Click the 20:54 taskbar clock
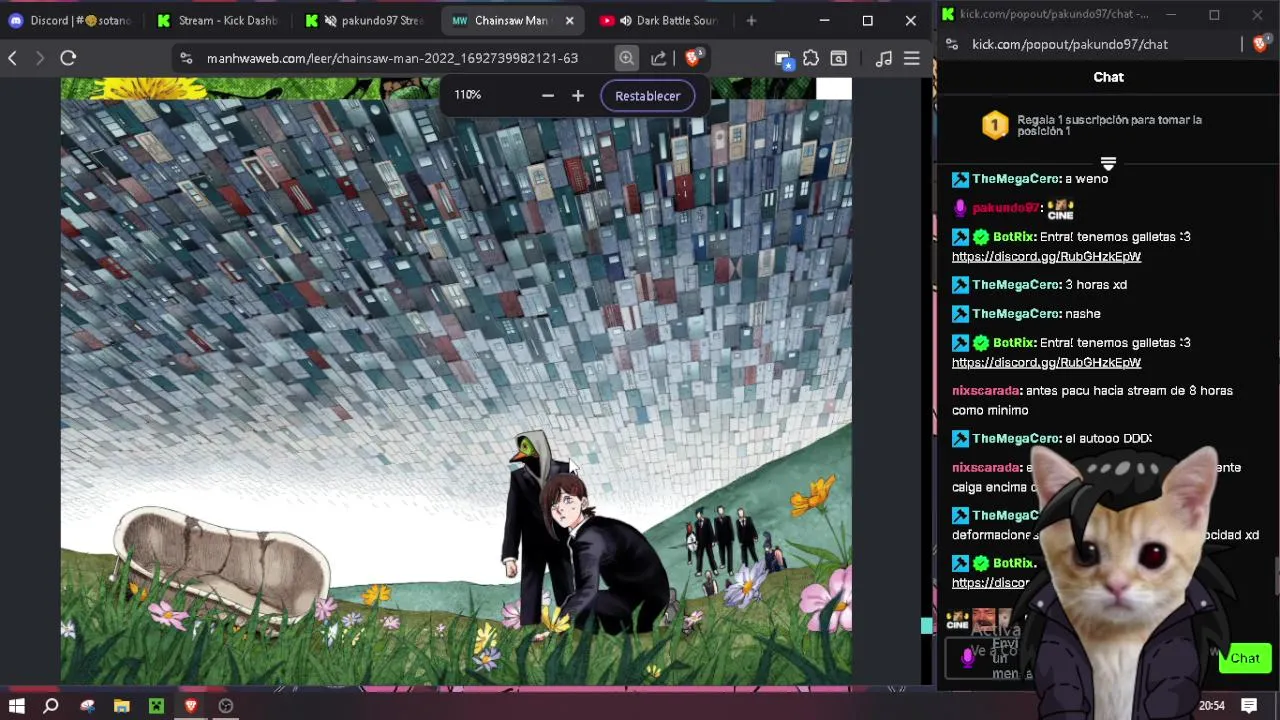 [x=1211, y=705]
